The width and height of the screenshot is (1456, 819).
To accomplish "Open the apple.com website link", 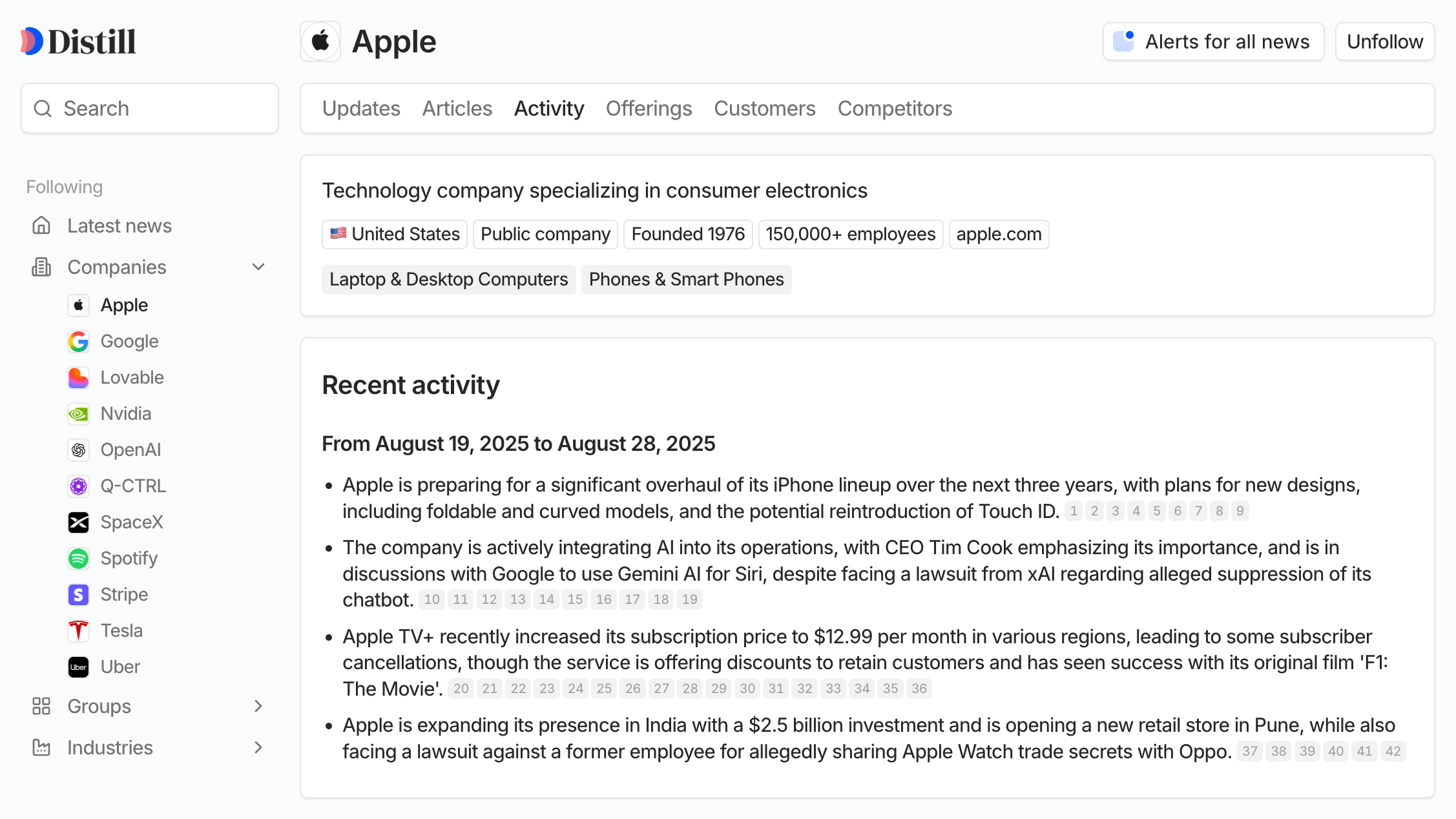I will (999, 234).
